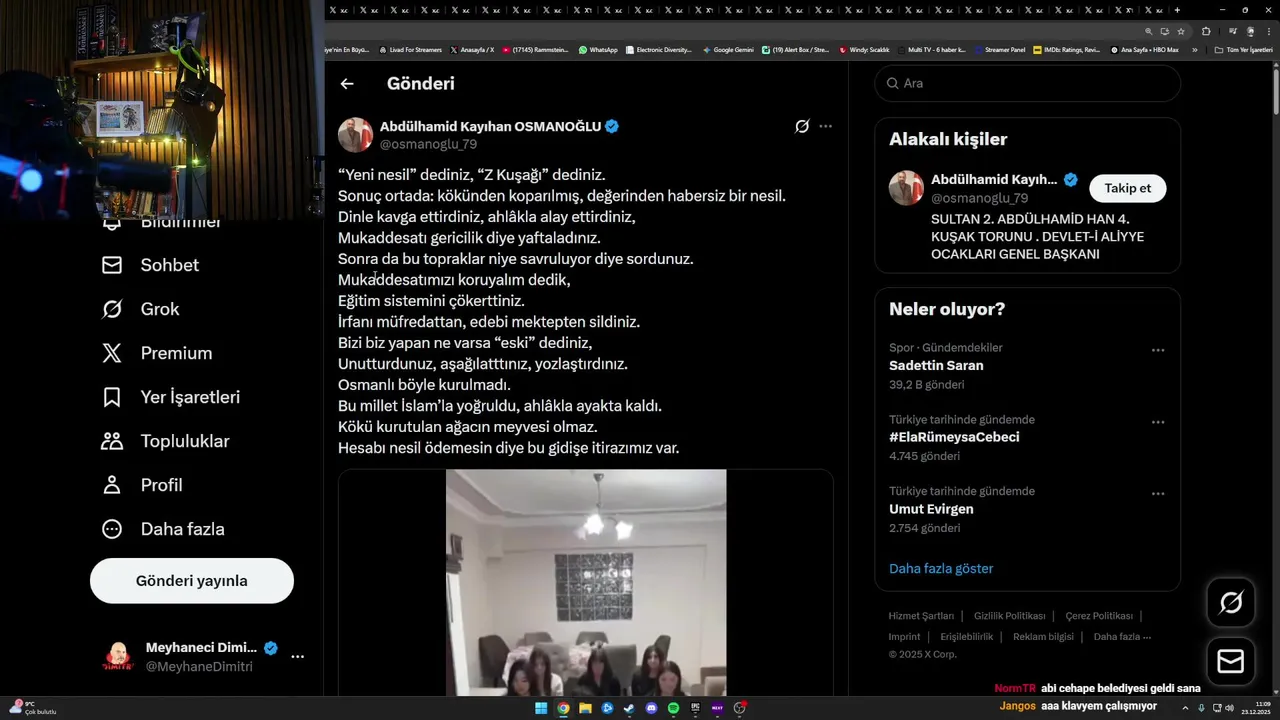Click Takip et to follow Abdülhamid Kayıhan

pos(1127,188)
